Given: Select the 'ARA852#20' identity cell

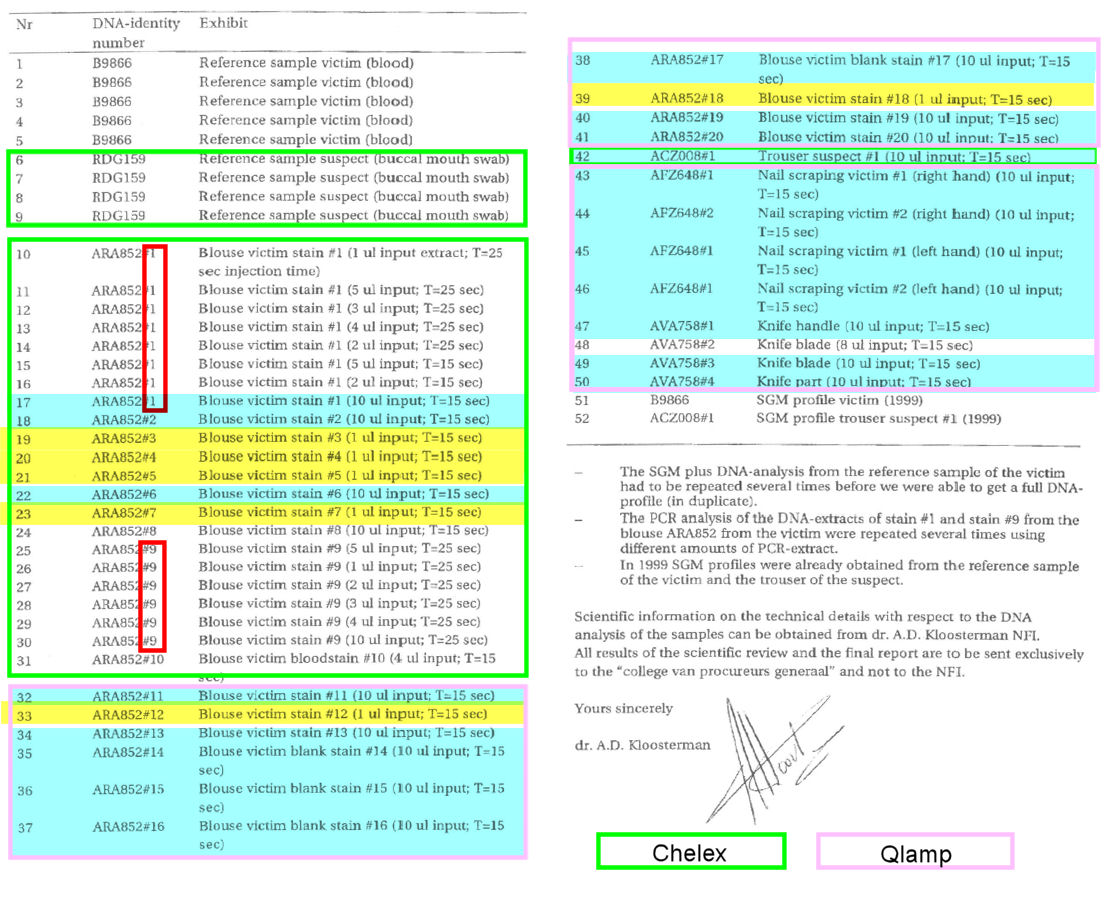Looking at the screenshot, I should (x=687, y=137).
